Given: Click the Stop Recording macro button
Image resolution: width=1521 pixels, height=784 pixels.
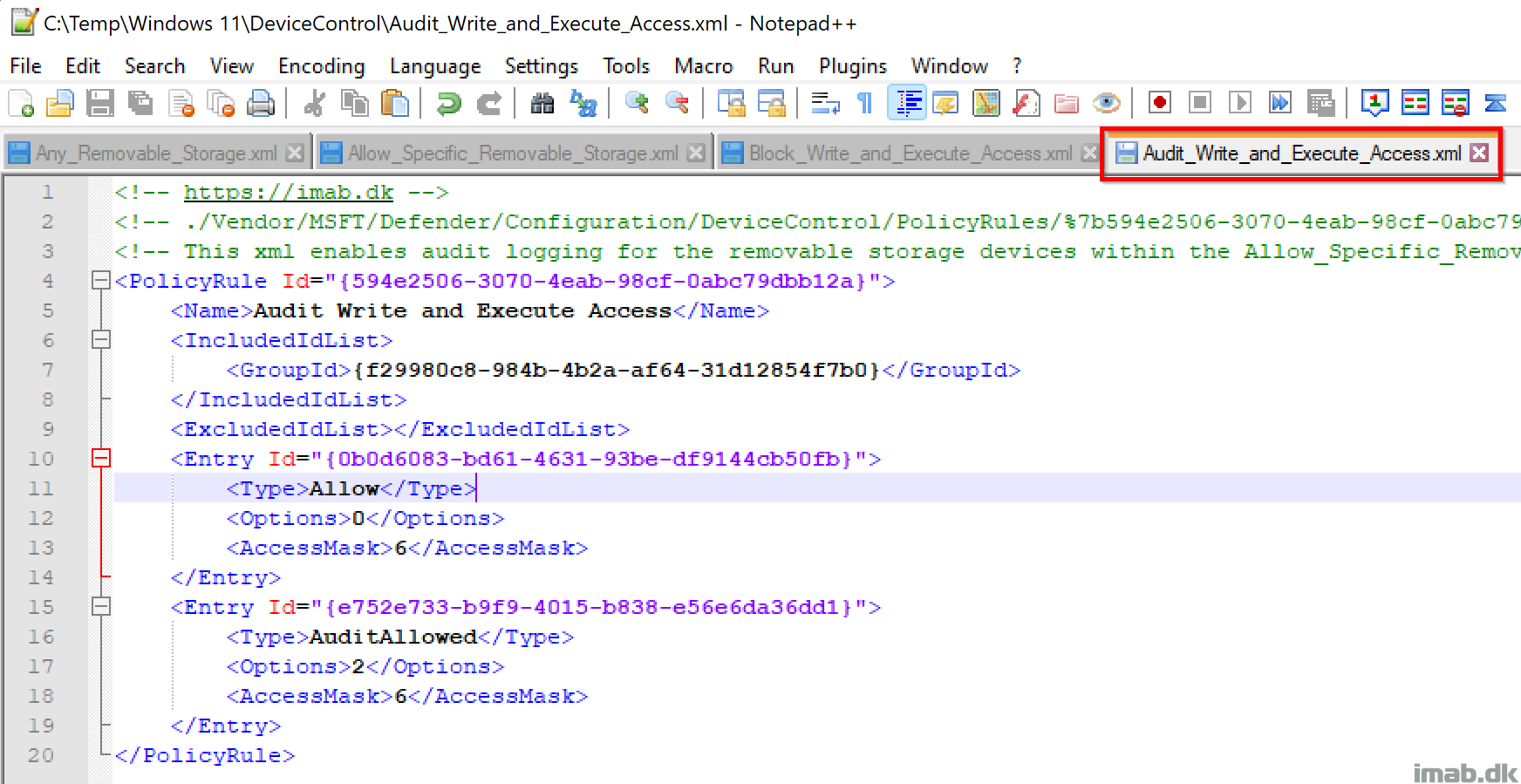Looking at the screenshot, I should pos(1200,103).
